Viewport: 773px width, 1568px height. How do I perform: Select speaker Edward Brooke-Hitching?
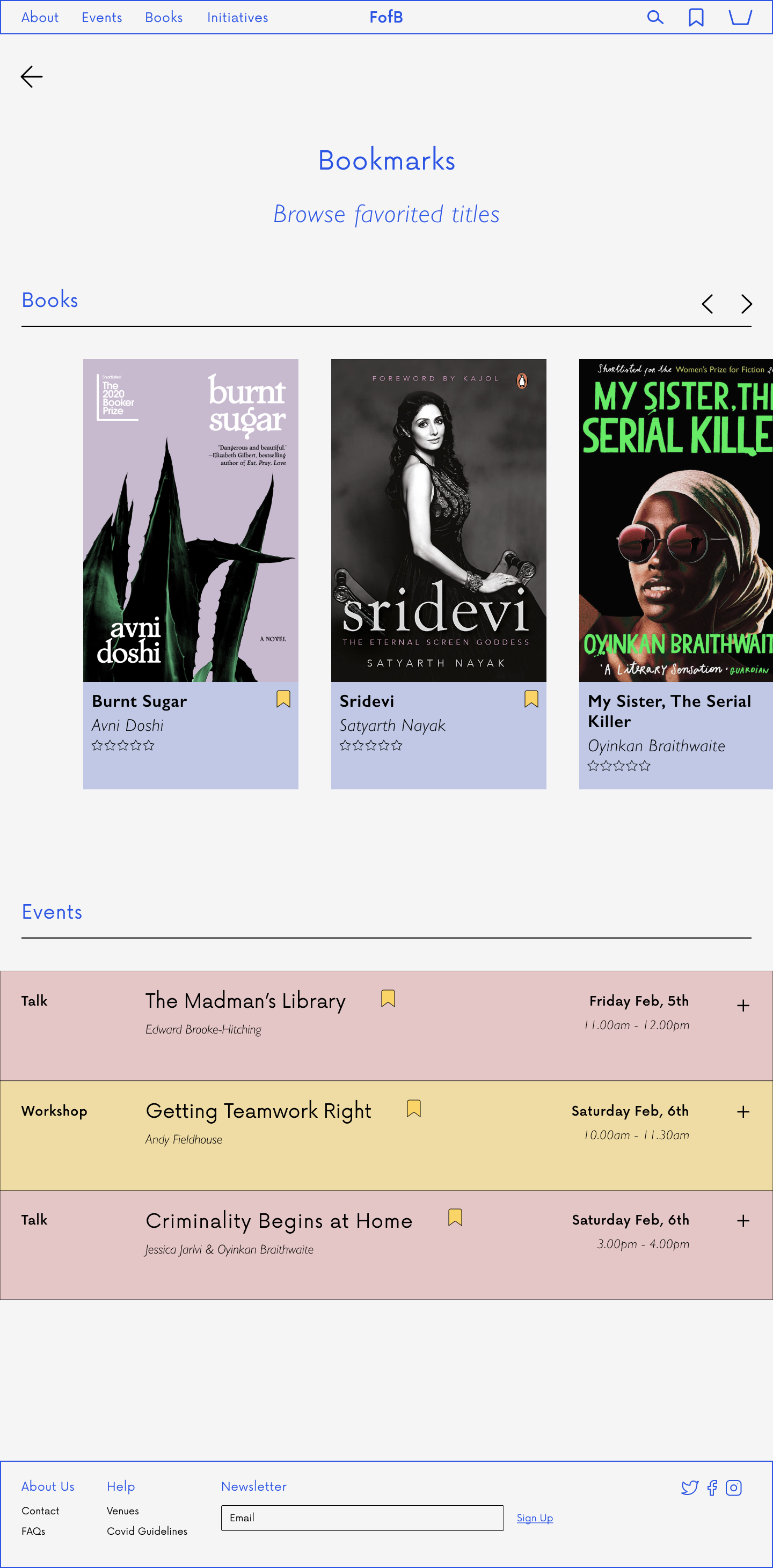[203, 1029]
